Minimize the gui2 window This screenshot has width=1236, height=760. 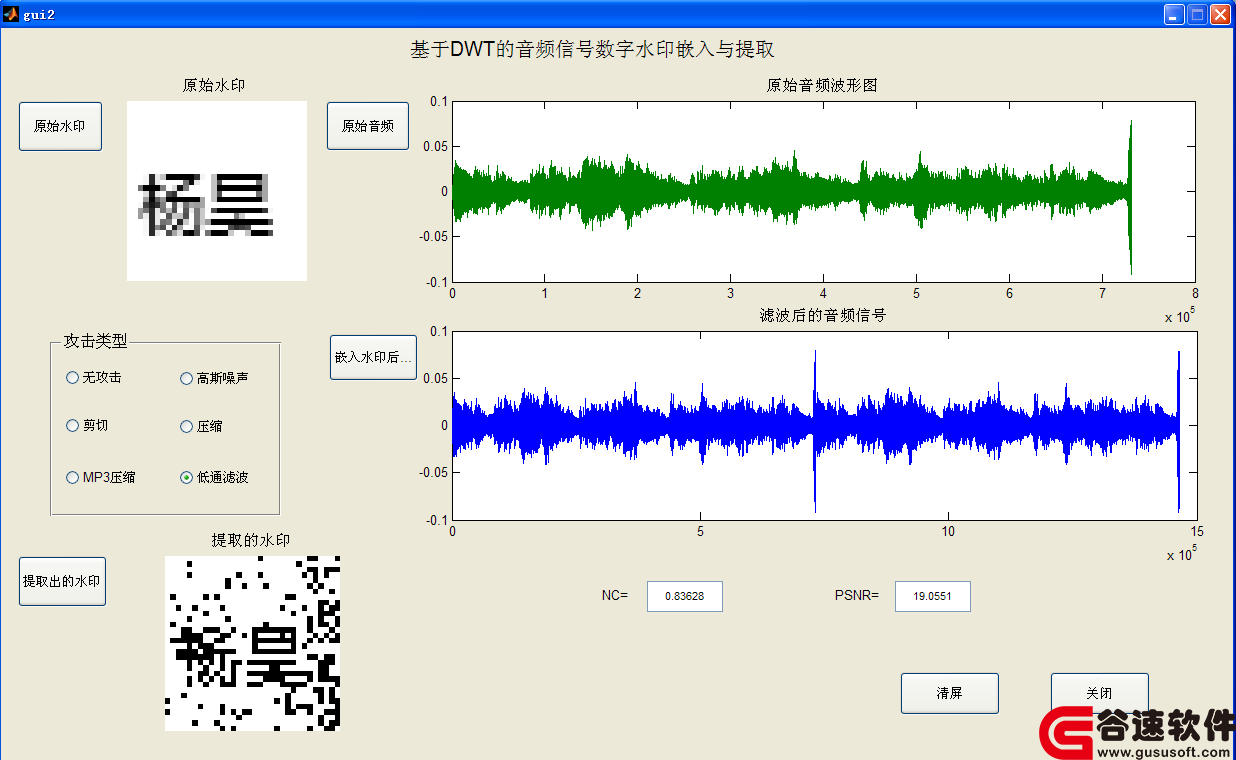tap(1174, 14)
